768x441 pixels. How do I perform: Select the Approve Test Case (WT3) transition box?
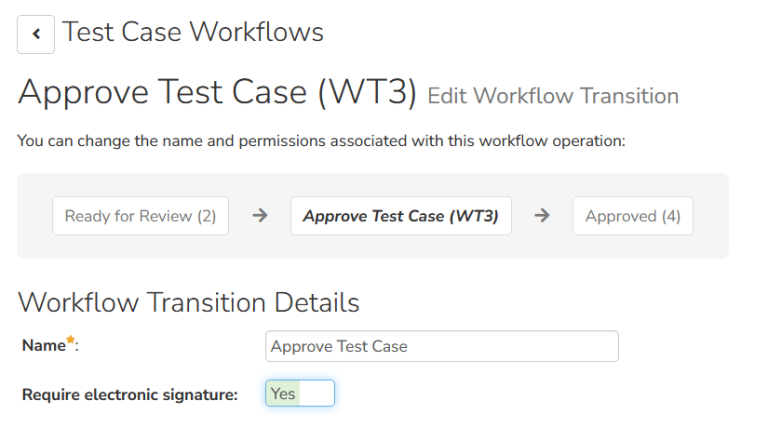[401, 216]
